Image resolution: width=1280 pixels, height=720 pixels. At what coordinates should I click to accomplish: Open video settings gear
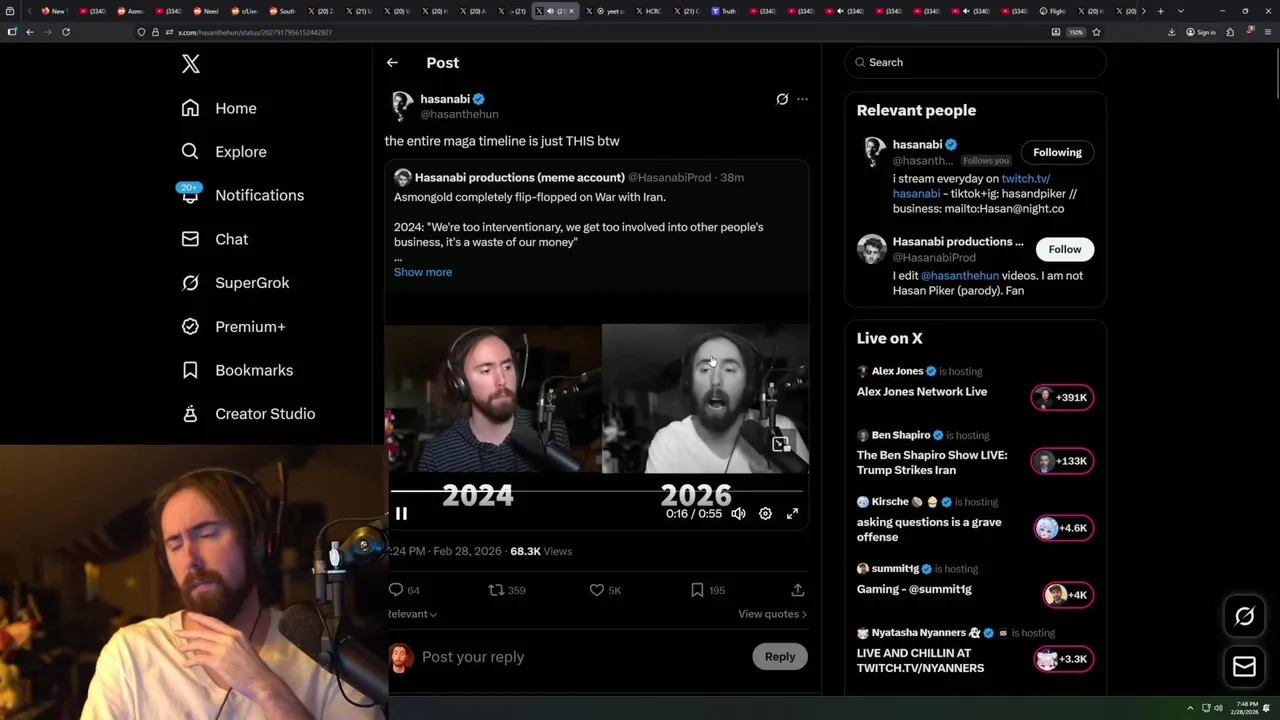click(765, 513)
